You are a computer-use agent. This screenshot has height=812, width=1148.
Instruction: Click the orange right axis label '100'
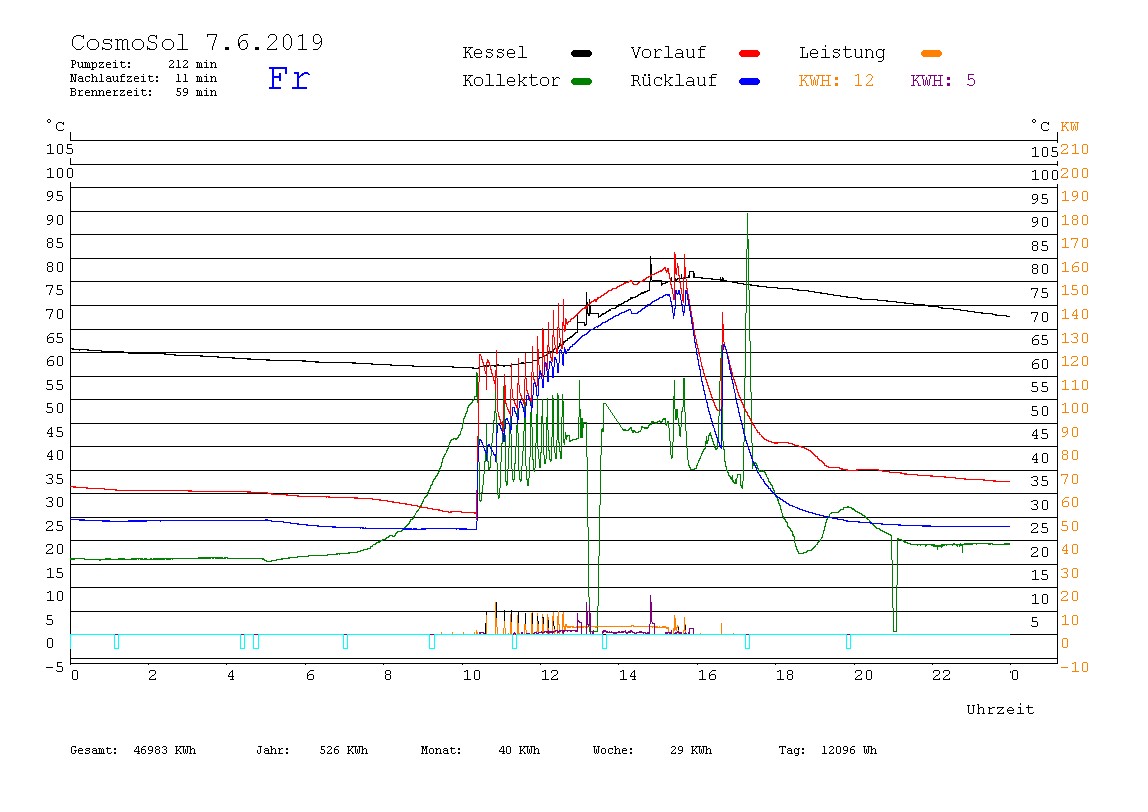pos(1075,409)
